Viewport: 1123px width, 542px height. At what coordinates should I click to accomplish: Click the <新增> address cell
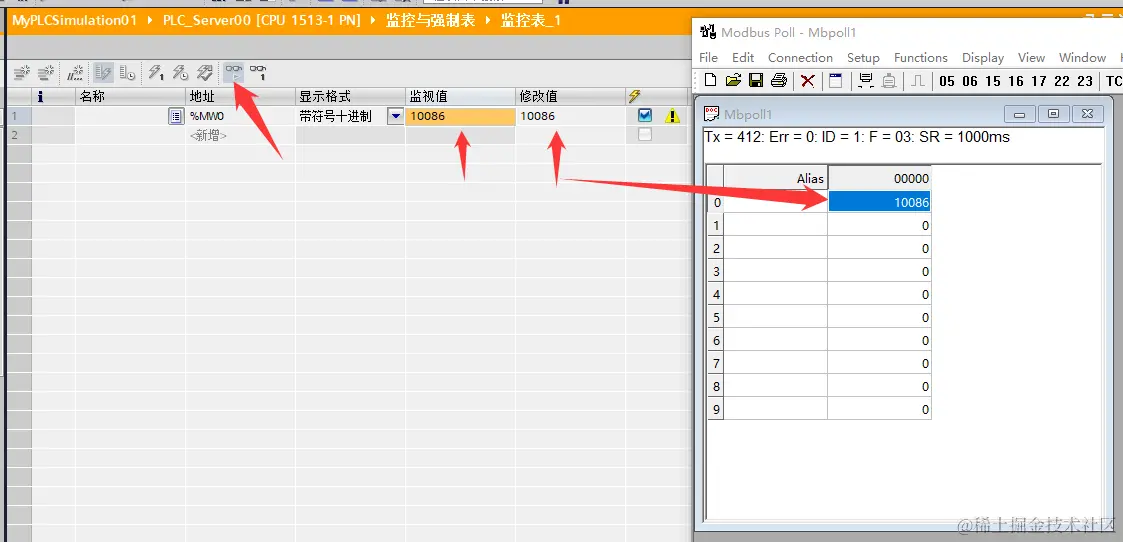[x=240, y=135]
